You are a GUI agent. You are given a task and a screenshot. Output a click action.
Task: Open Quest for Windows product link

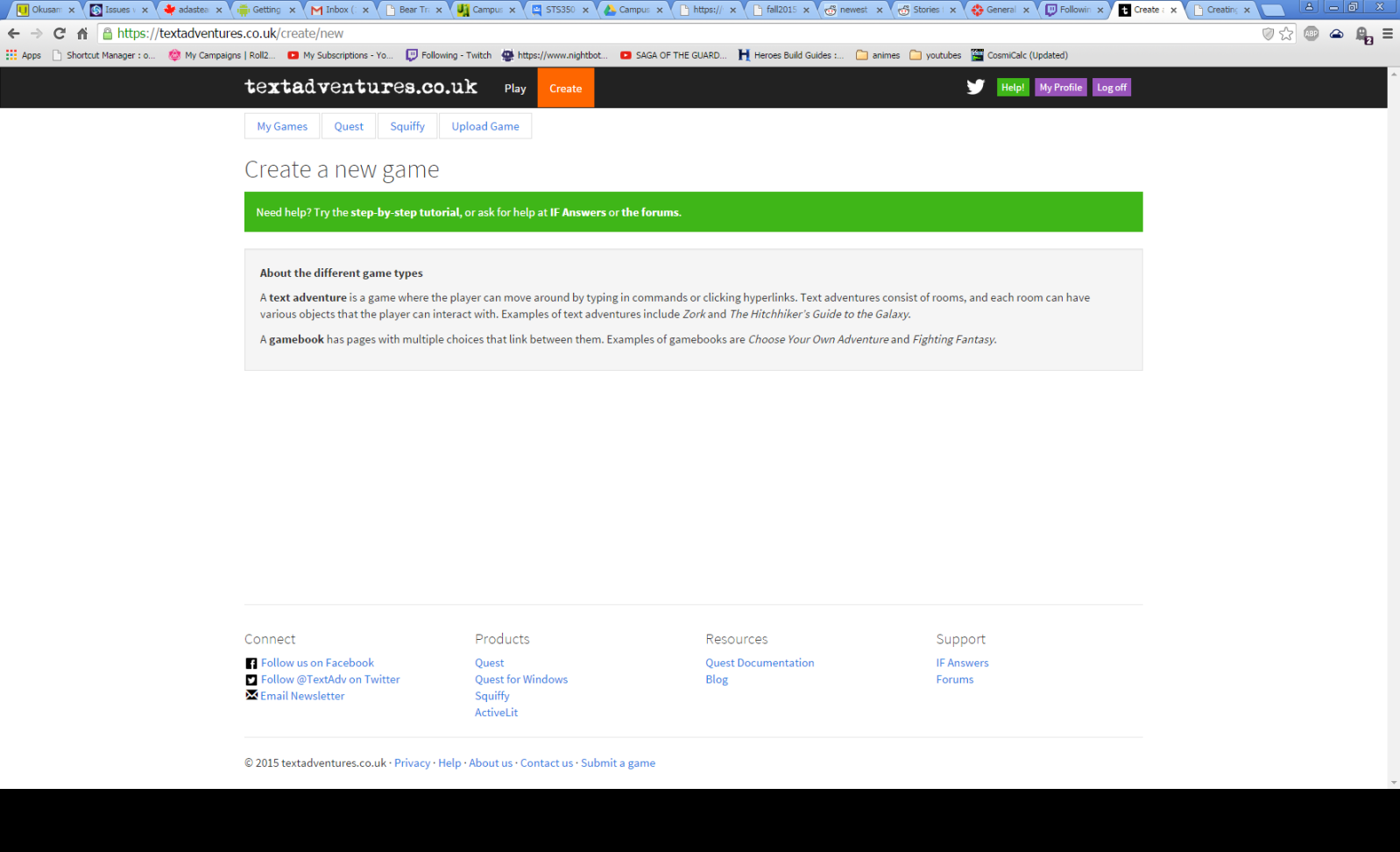click(521, 679)
